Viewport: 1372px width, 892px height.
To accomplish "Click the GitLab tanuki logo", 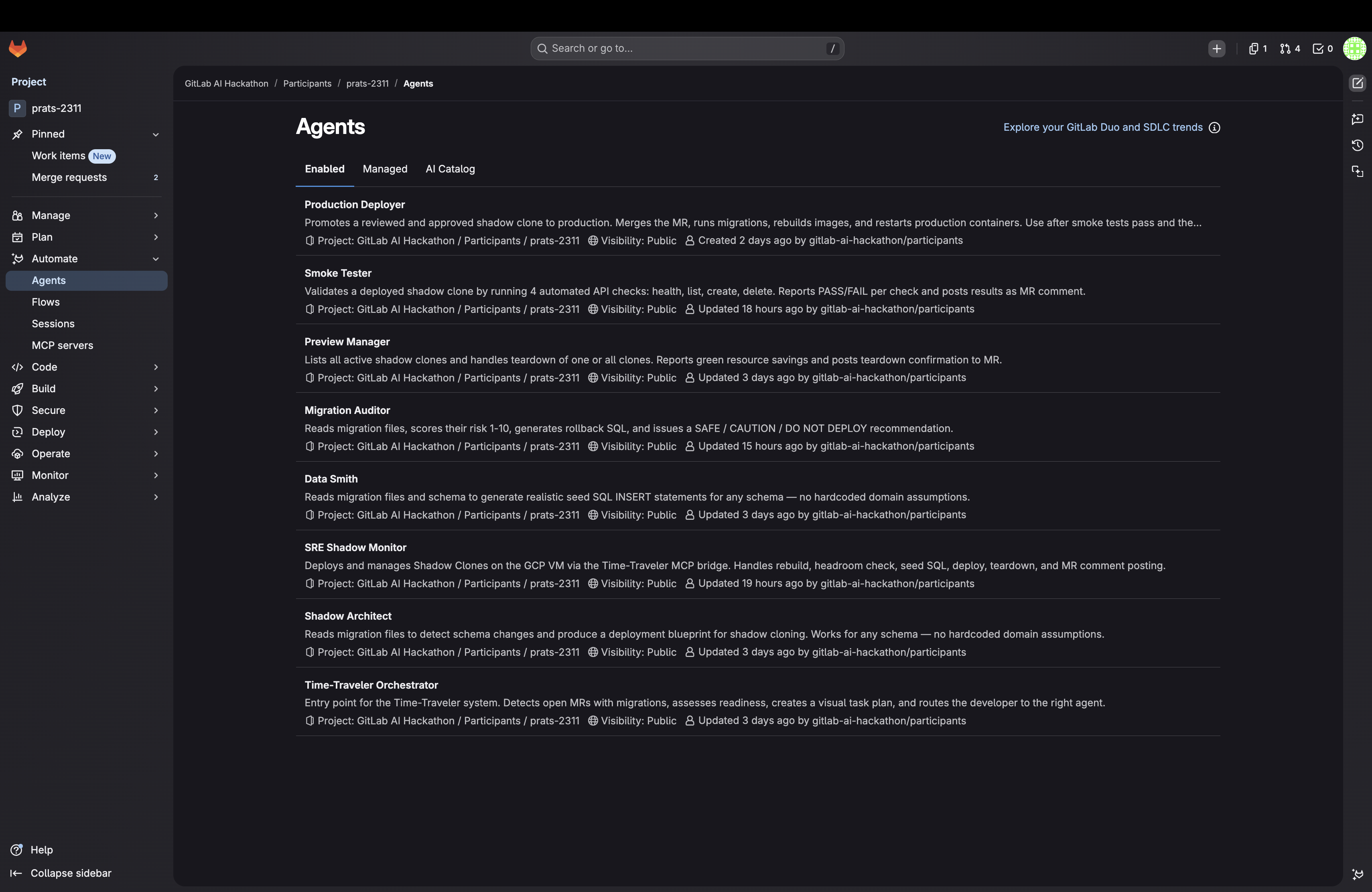I will [x=18, y=49].
